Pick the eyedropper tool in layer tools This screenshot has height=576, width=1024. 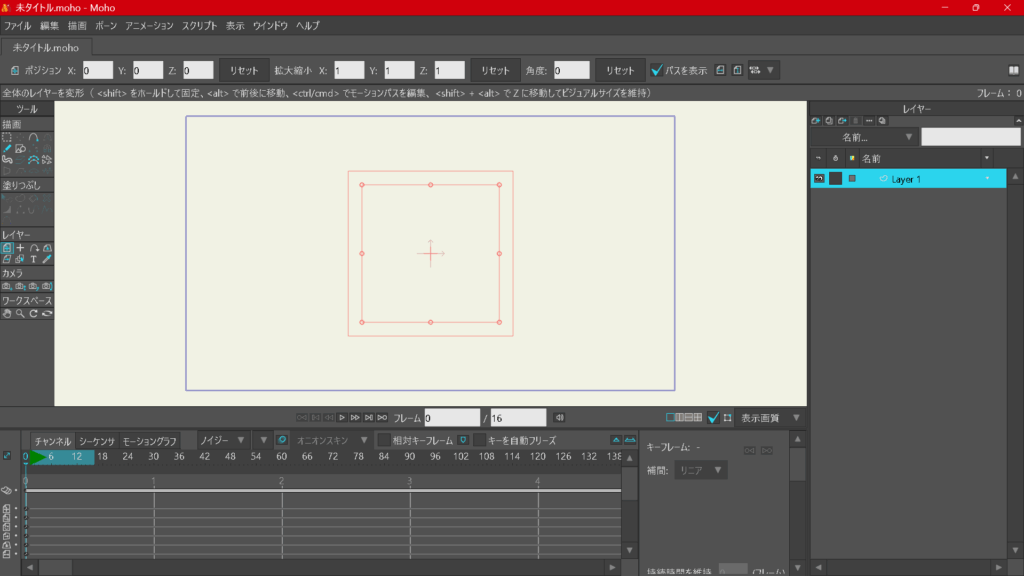47,259
